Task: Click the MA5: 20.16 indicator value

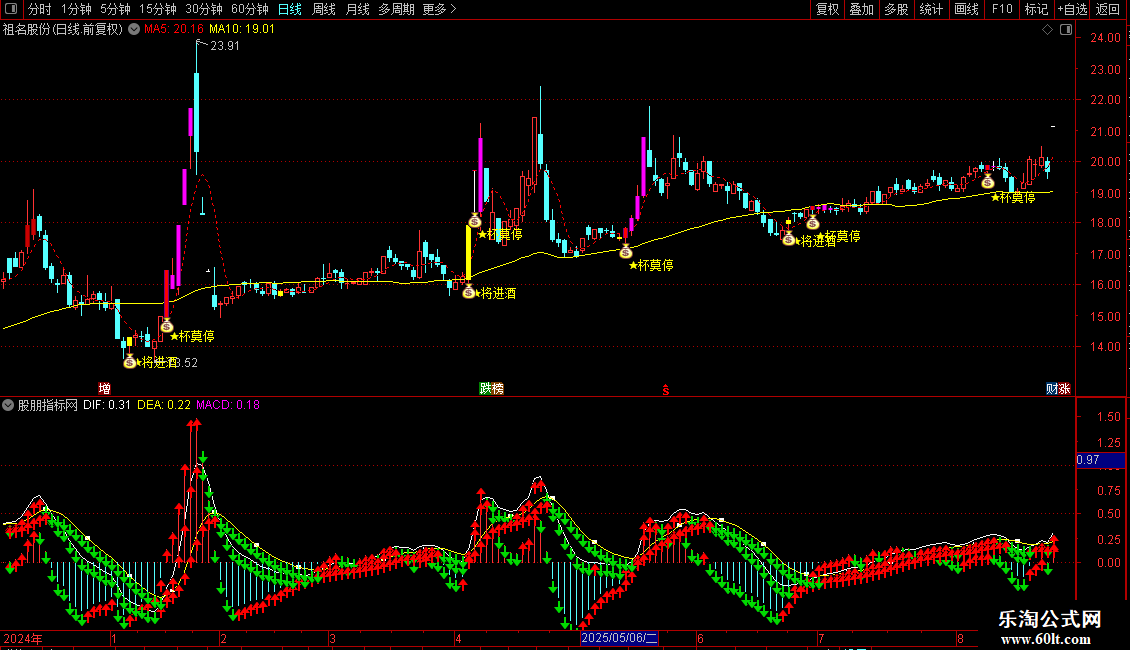Action: (x=174, y=29)
